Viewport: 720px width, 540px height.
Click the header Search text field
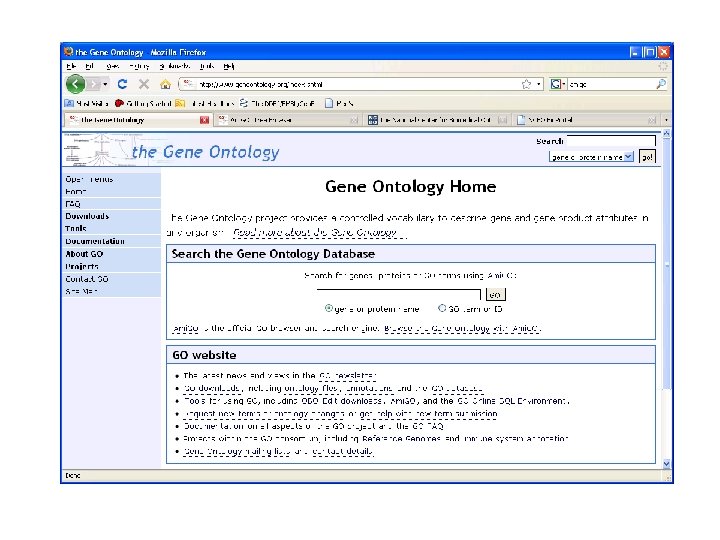[x=611, y=141]
